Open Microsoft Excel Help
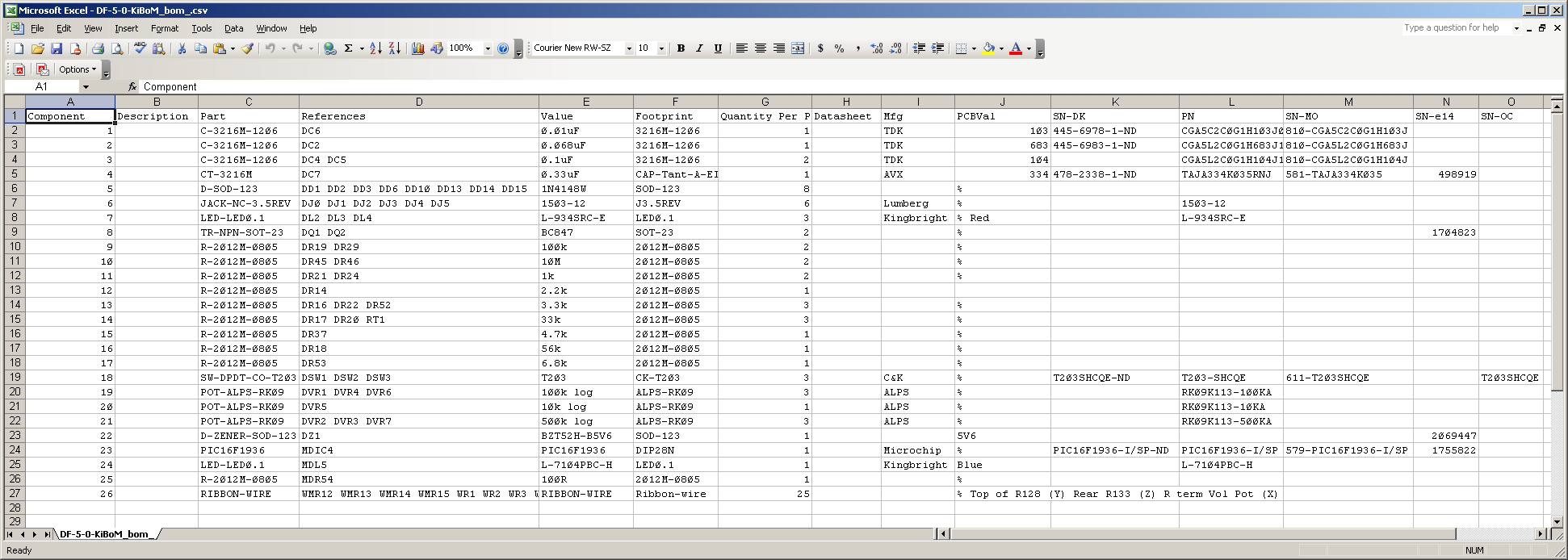Screen dimensions: 1568x560 [503, 48]
